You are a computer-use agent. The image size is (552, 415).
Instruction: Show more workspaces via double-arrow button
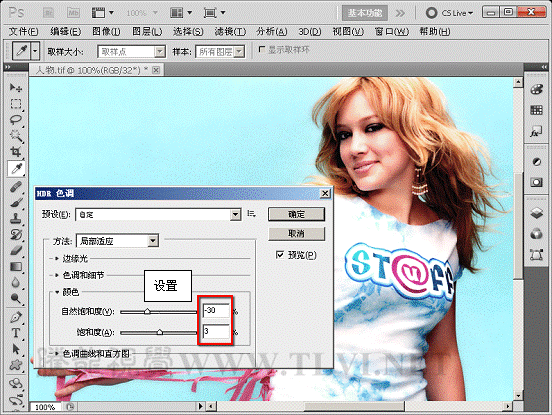(400, 13)
